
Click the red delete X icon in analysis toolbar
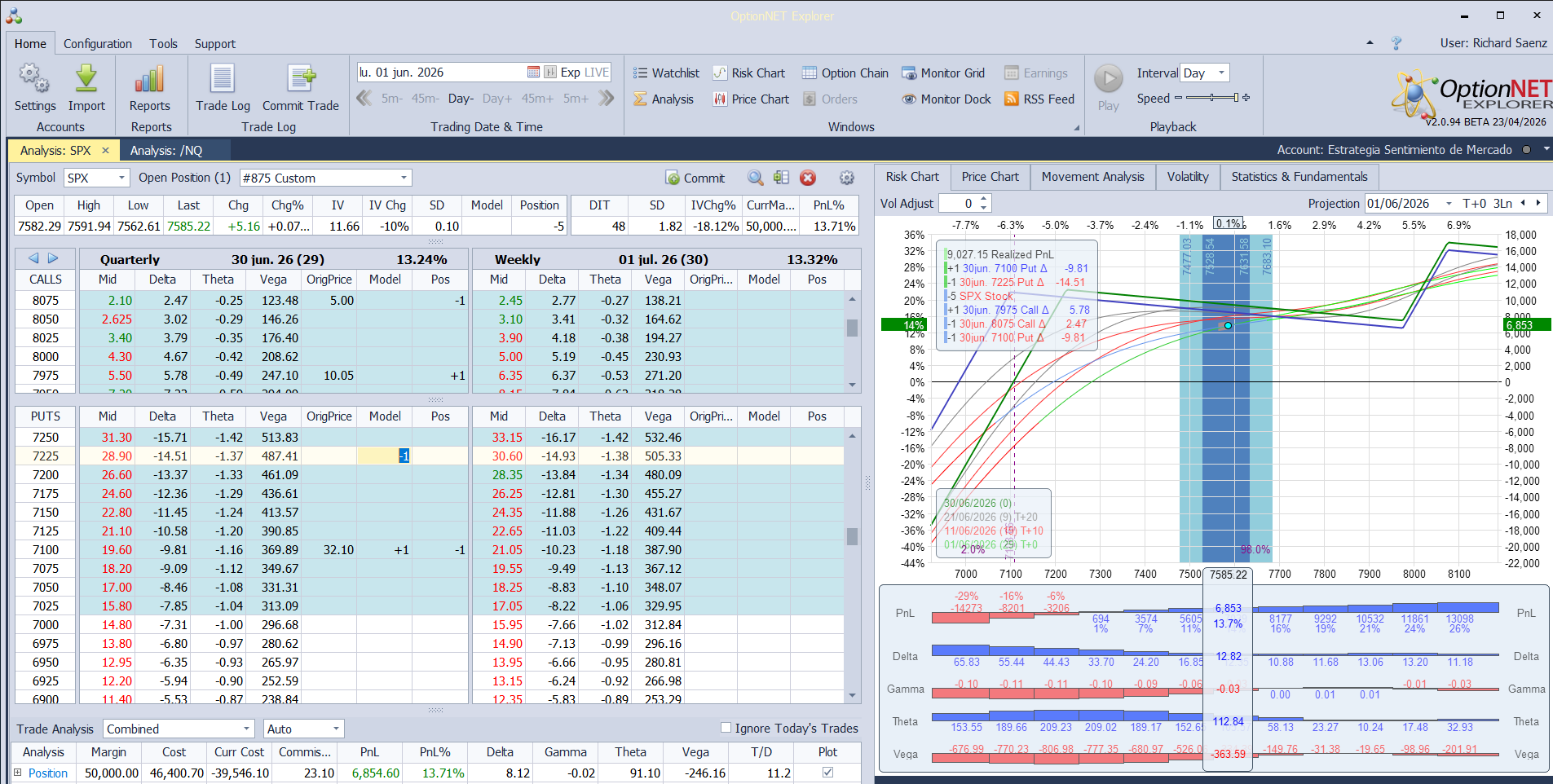(x=808, y=178)
